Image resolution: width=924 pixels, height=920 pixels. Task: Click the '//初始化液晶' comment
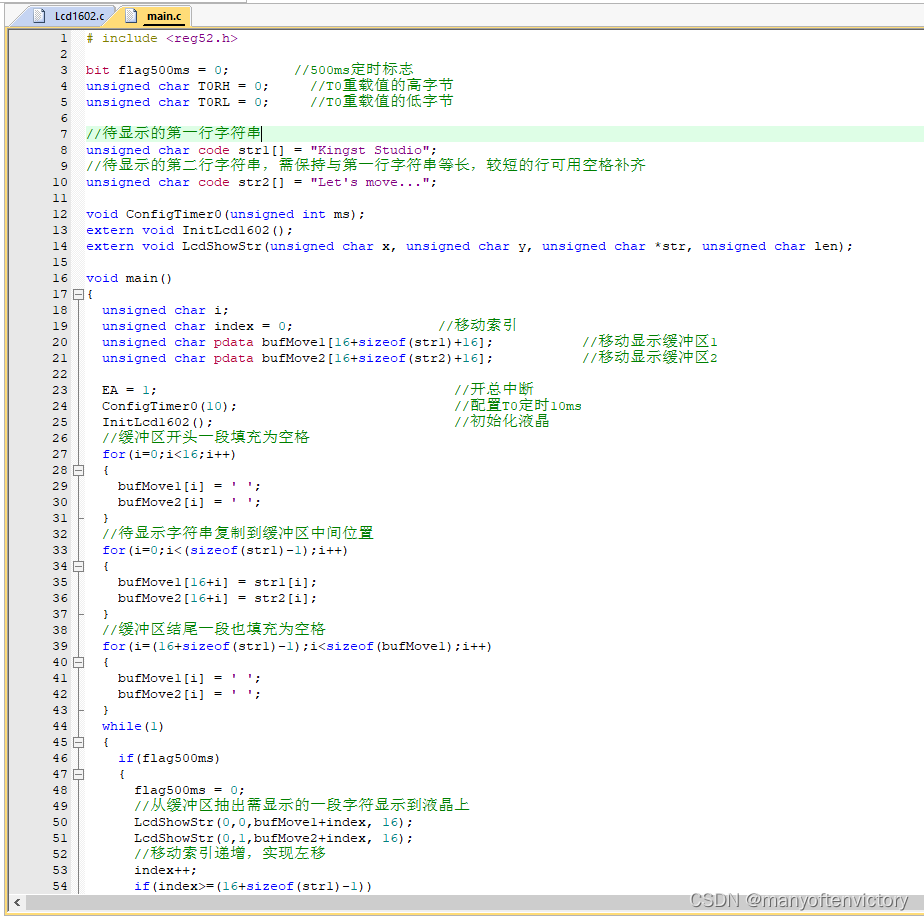click(x=501, y=421)
